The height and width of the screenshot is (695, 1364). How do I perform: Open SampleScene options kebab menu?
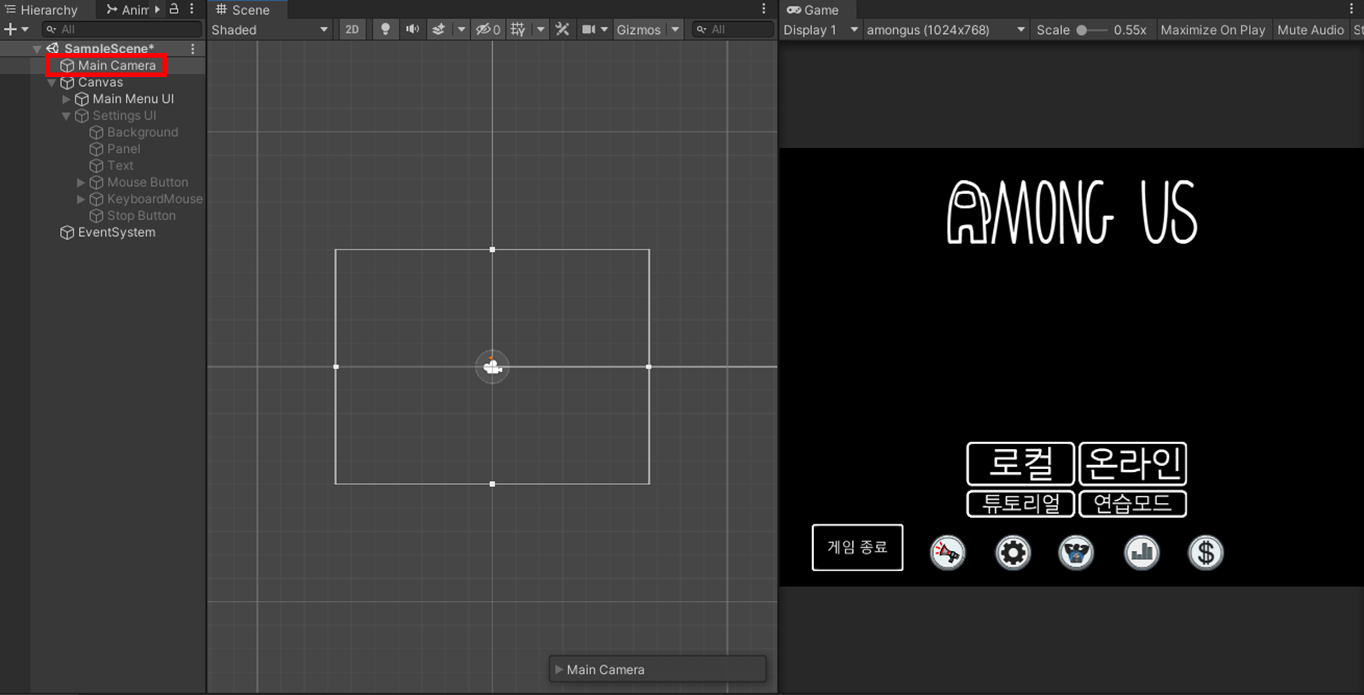[193, 48]
